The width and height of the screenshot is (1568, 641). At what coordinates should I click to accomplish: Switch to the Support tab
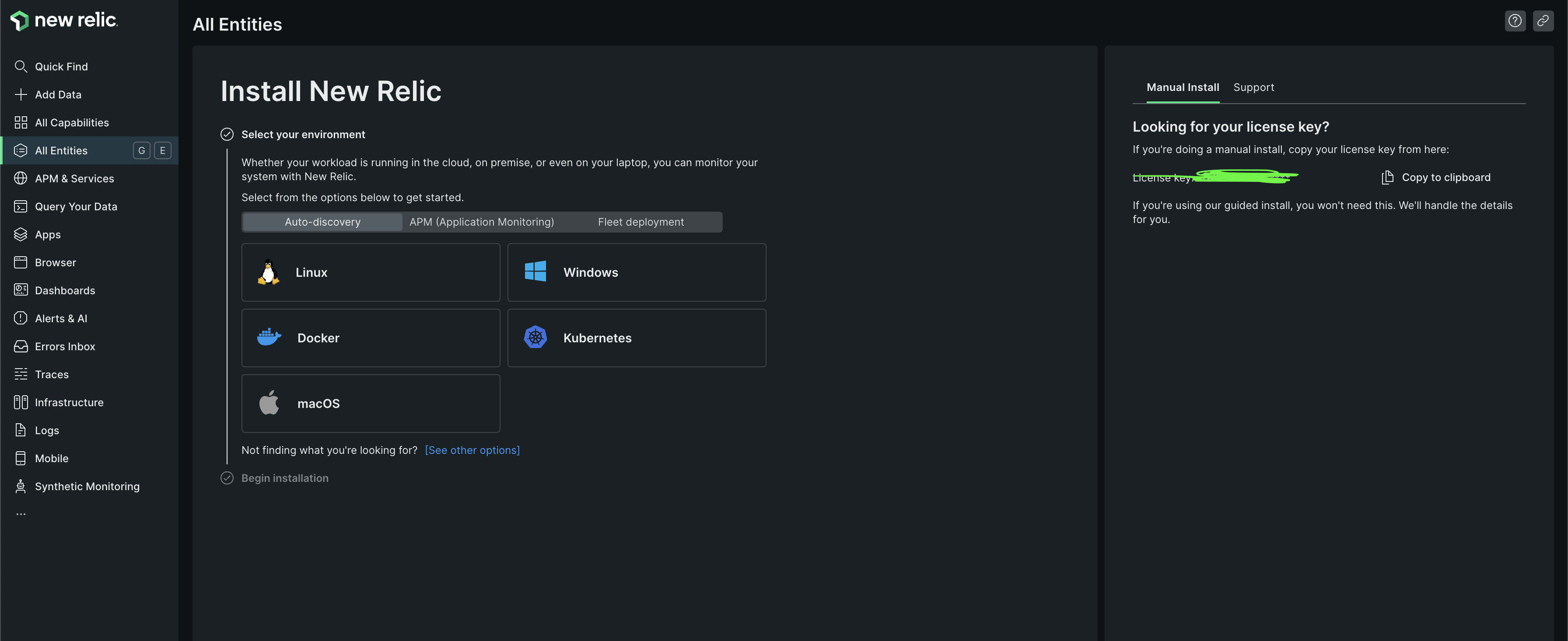click(1254, 87)
